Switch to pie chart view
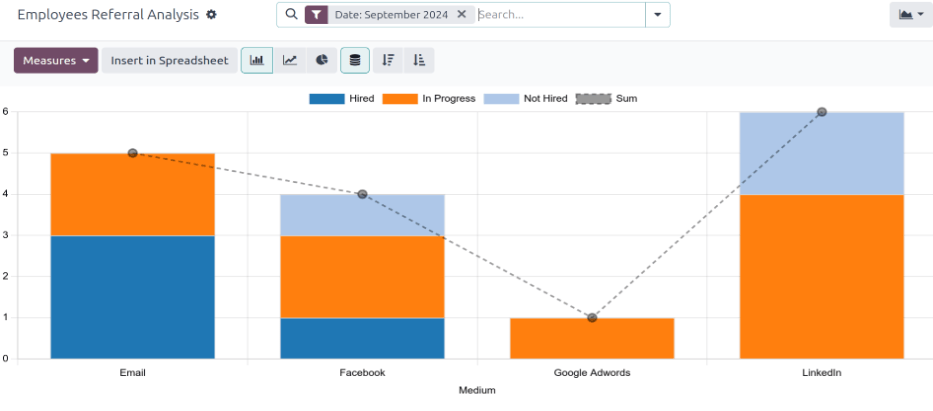This screenshot has height=411, width=933. pyautogui.click(x=322, y=60)
